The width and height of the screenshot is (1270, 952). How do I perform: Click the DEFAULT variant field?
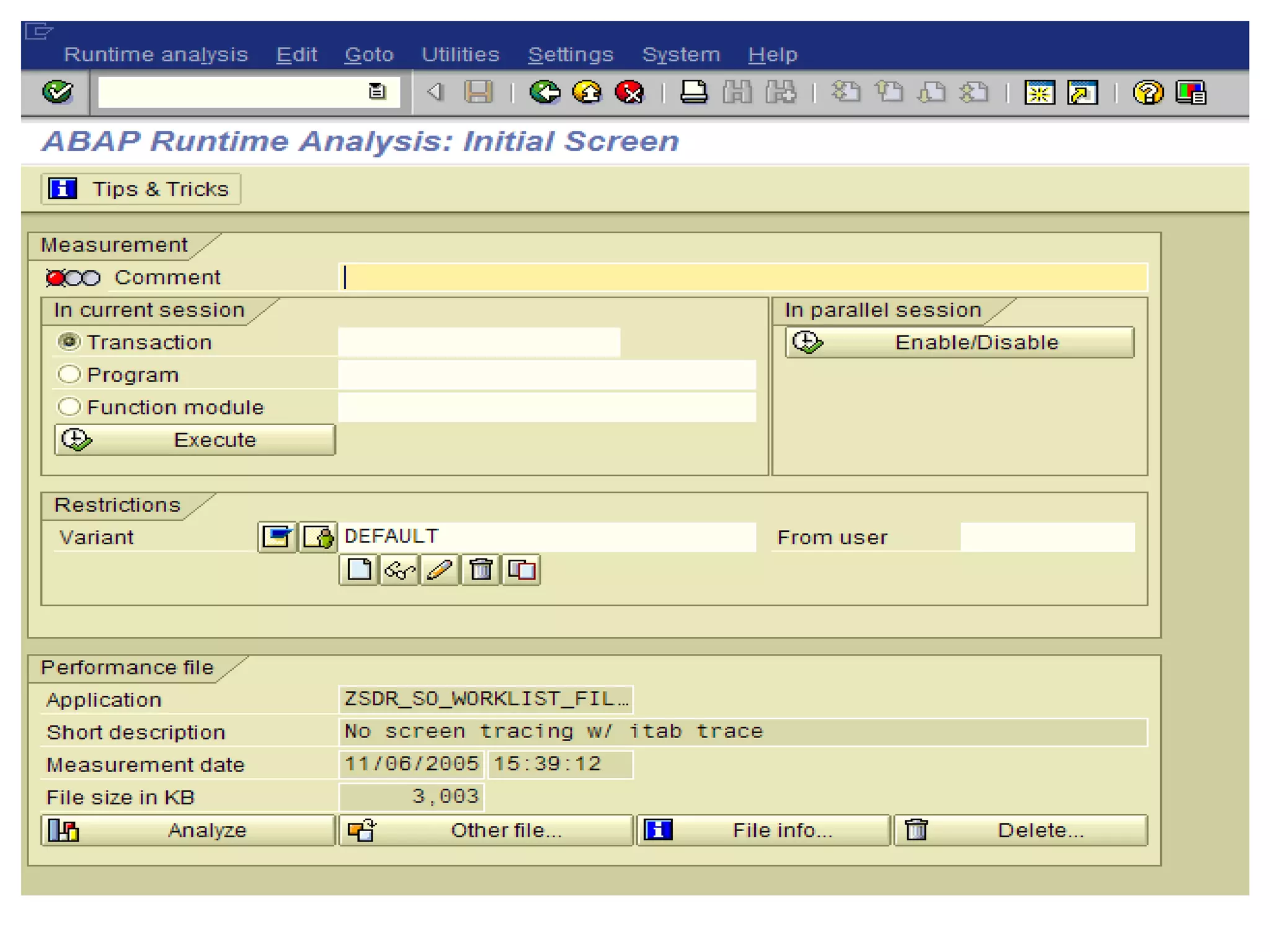point(548,536)
